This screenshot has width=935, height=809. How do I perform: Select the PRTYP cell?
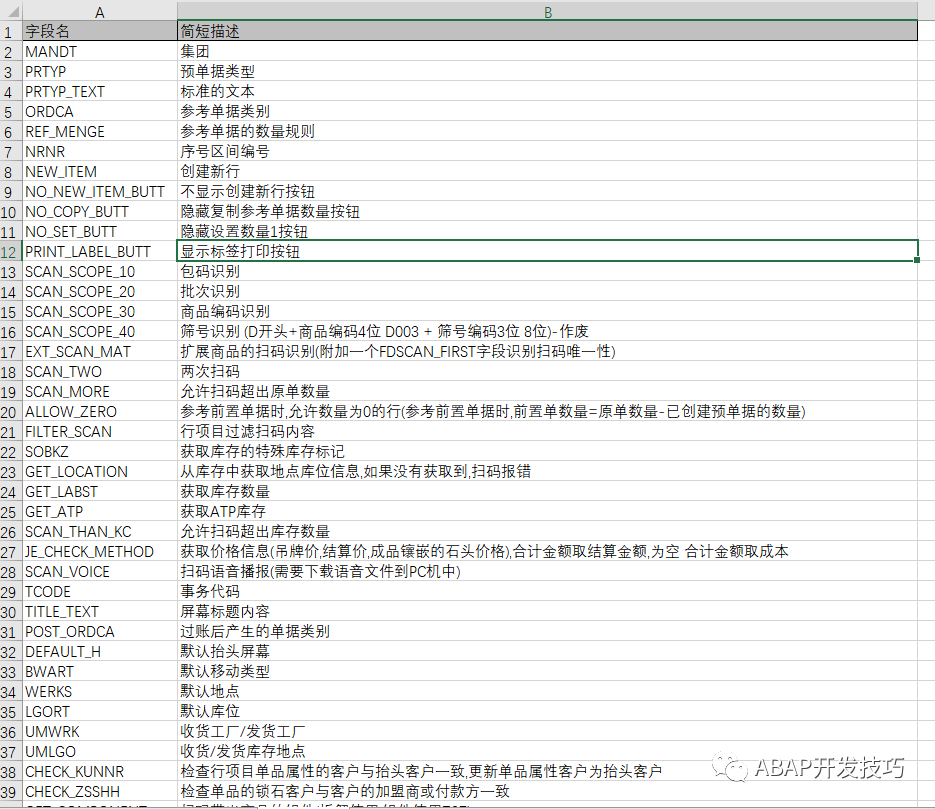point(100,72)
